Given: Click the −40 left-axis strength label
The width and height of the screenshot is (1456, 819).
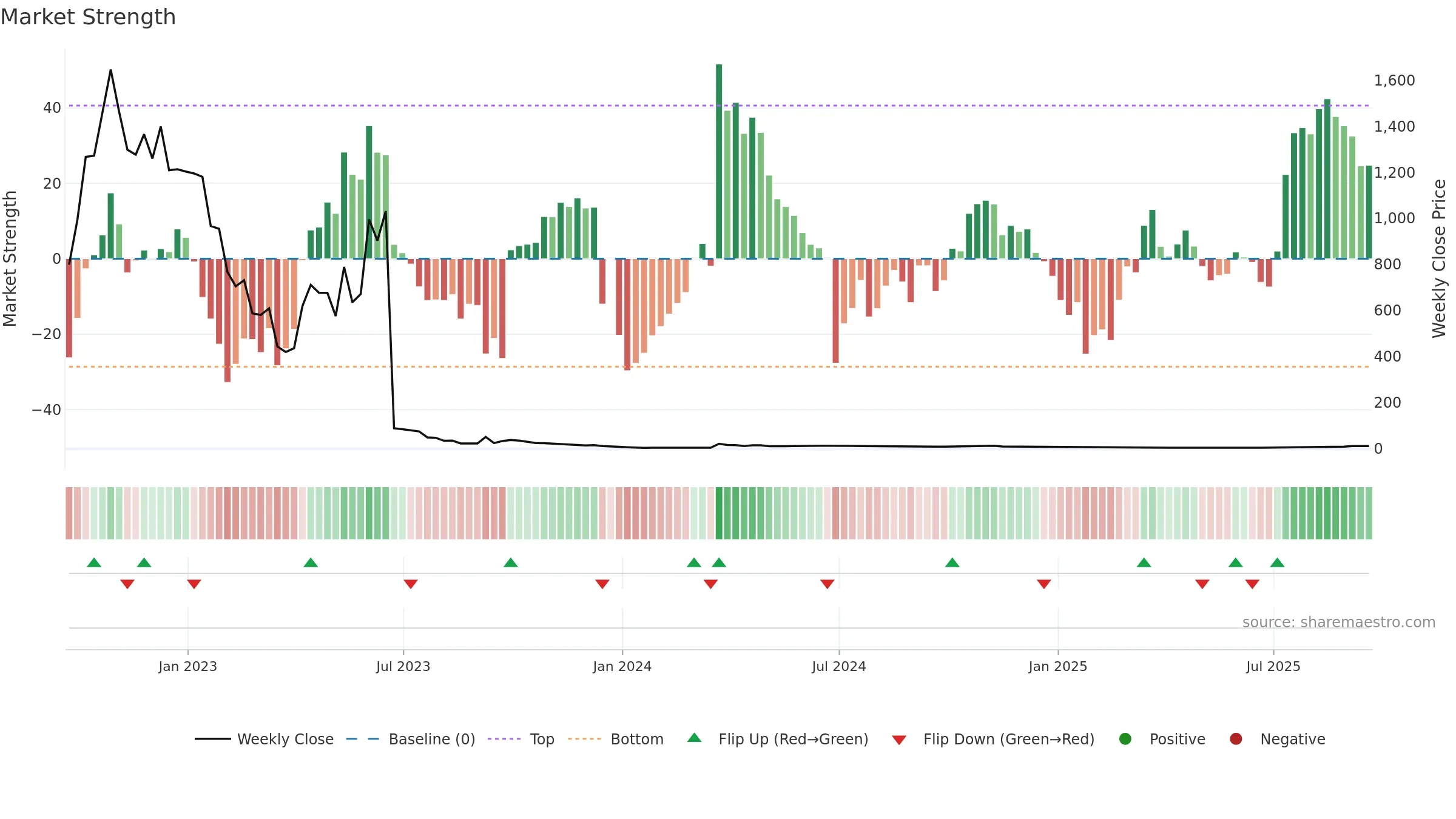Looking at the screenshot, I should point(46,410).
